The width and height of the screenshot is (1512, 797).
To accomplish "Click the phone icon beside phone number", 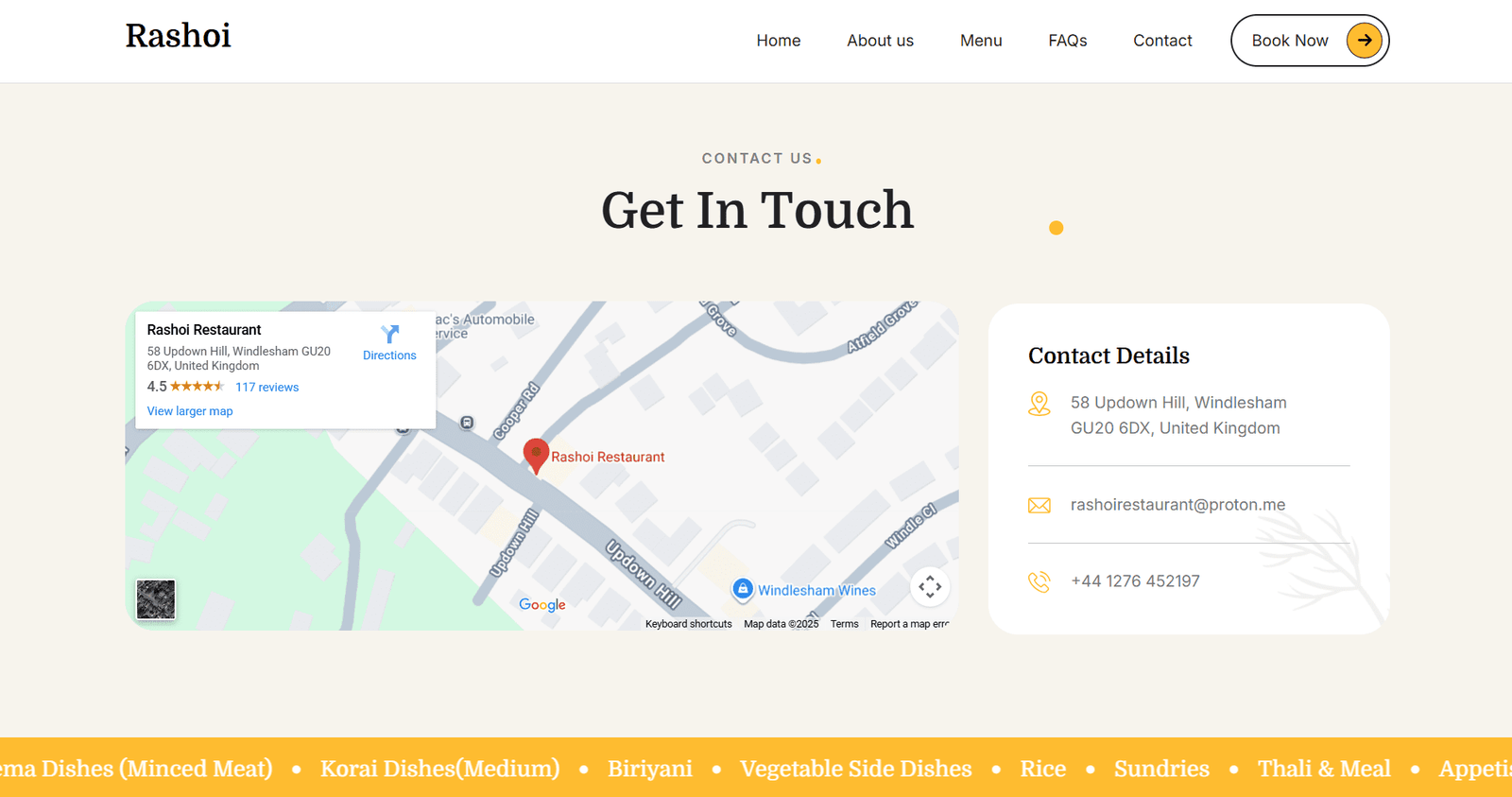I will [1039, 582].
